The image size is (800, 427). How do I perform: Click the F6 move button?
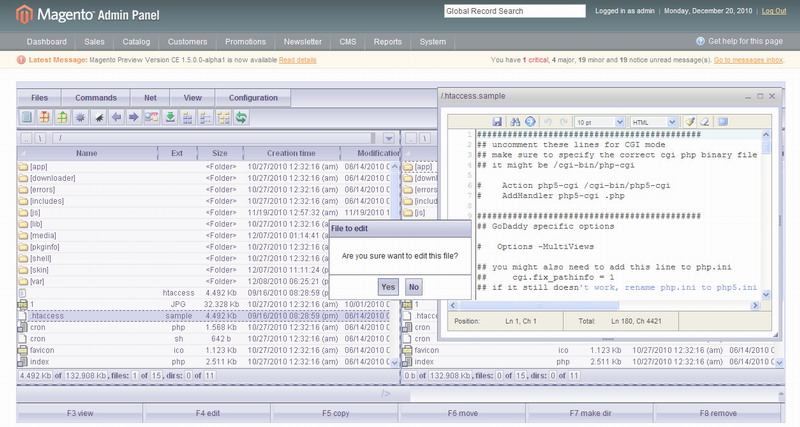[x=463, y=413]
